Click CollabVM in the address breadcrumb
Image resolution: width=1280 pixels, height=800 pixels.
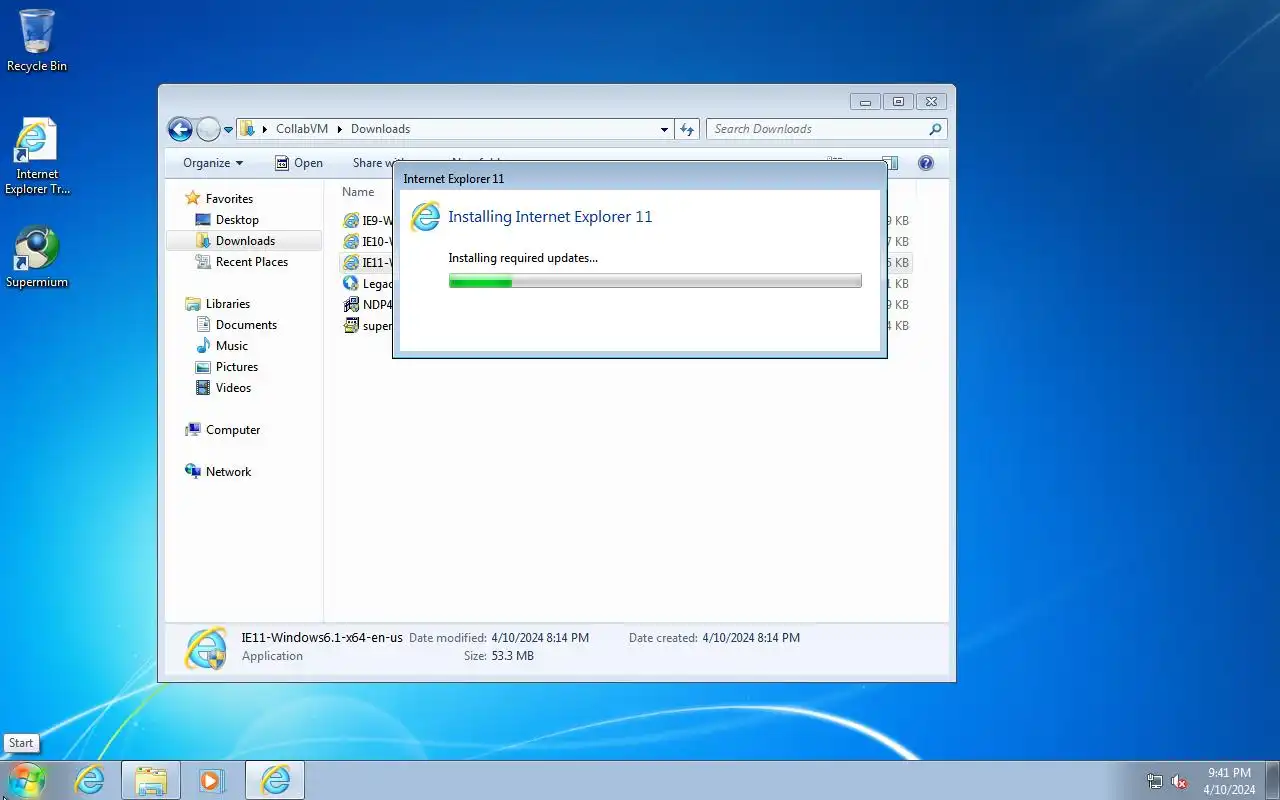(301, 129)
